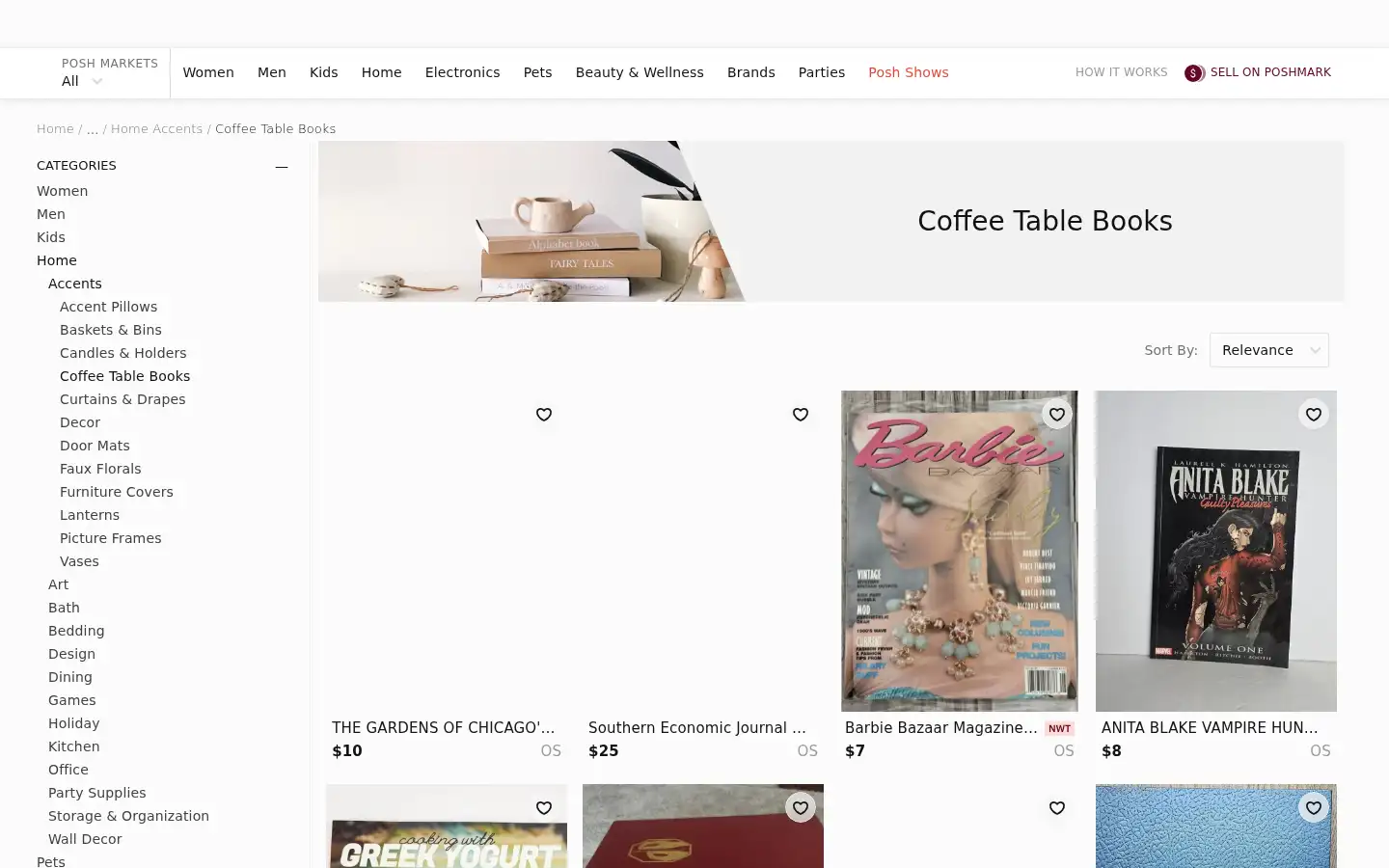Open the Electronics menu

click(463, 72)
